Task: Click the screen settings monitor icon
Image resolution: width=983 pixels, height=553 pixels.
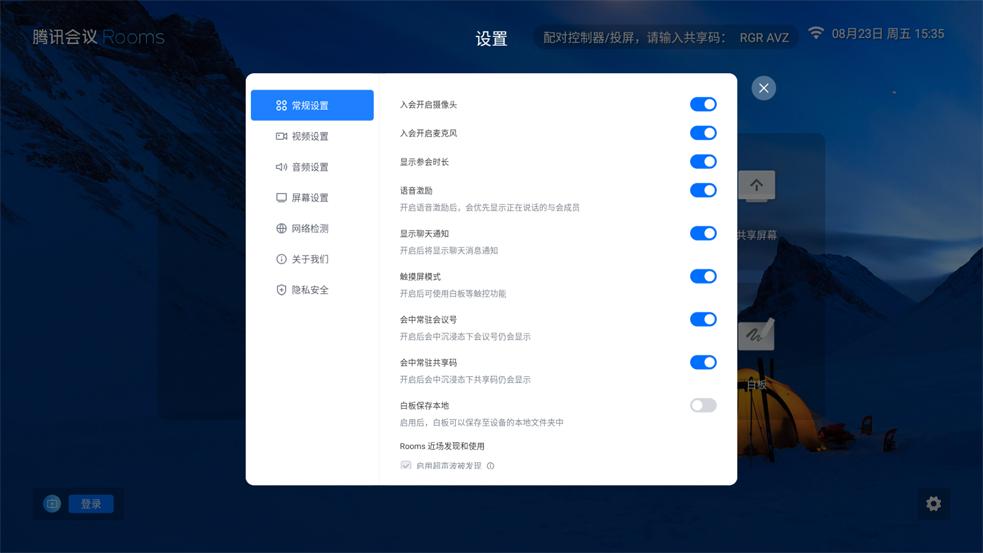Action: pyautogui.click(x=281, y=198)
